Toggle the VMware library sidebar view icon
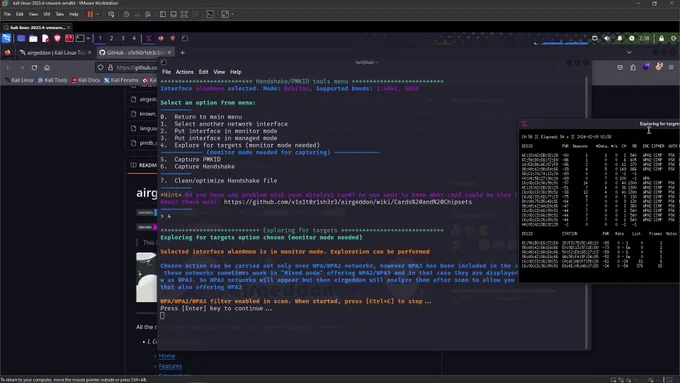Image resolution: width=680 pixels, height=383 pixels. pos(163,14)
